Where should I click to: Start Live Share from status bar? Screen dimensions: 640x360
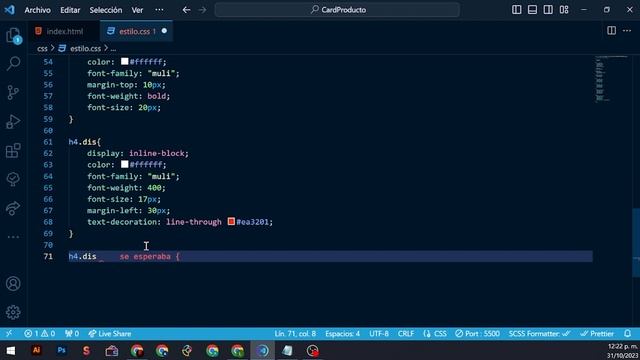click(109, 333)
